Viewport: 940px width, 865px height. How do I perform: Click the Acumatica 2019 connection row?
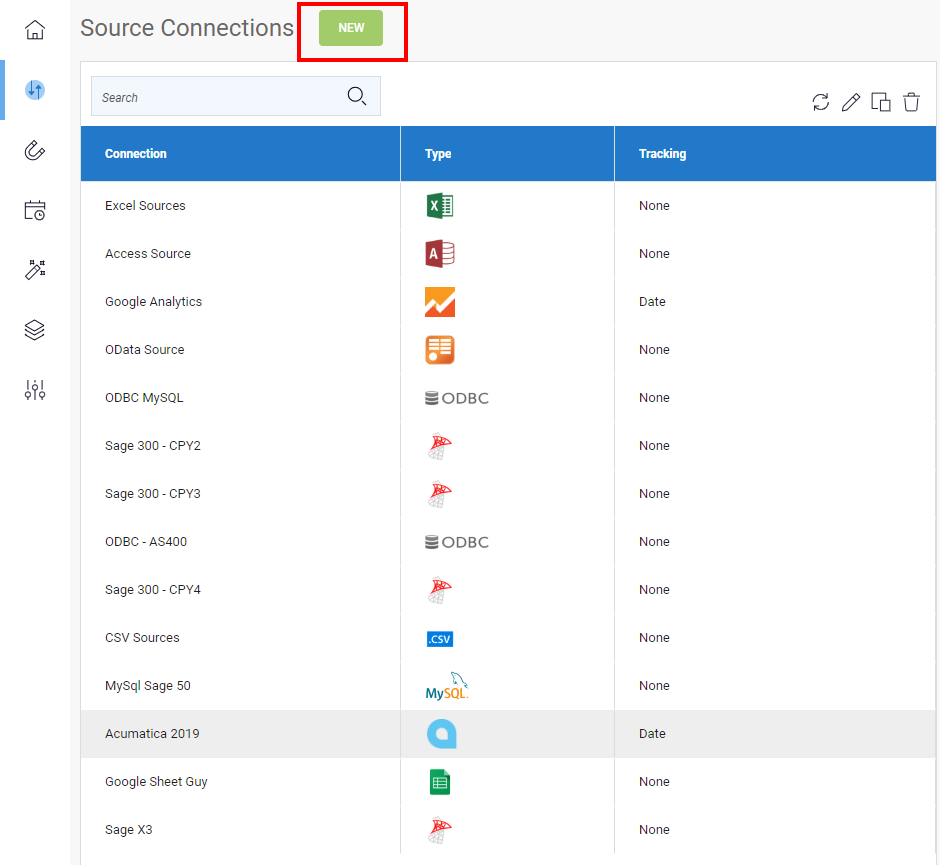click(x=152, y=734)
